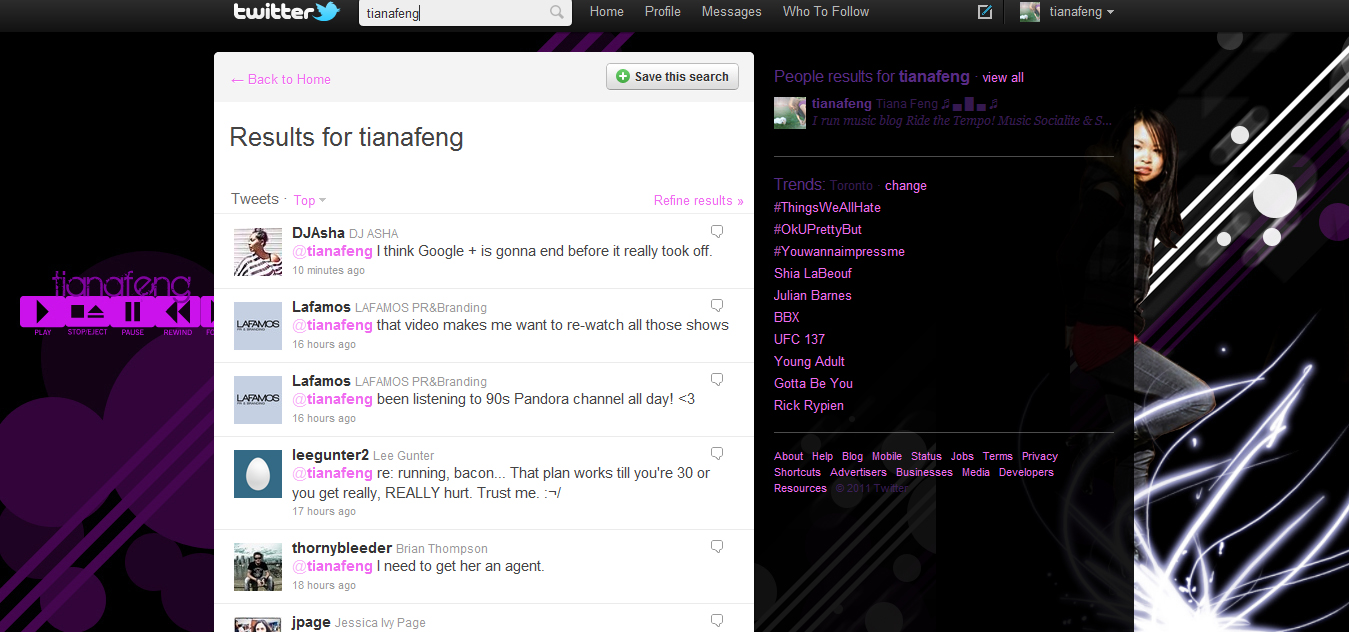Screen dimensions: 1349x632
Task: Change the Toronto trends location
Action: click(905, 186)
